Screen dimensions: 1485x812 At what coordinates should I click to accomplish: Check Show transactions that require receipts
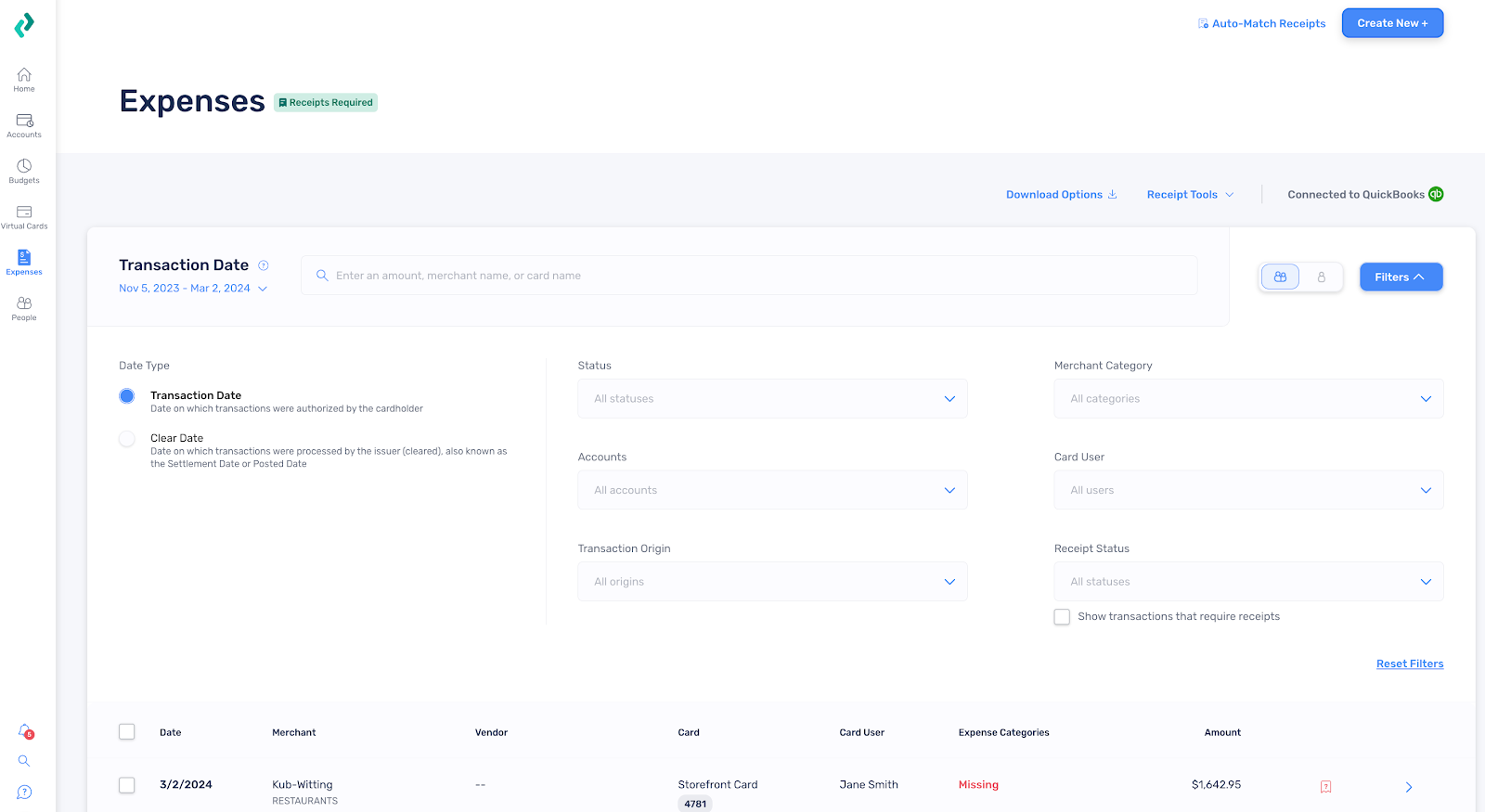(1062, 617)
